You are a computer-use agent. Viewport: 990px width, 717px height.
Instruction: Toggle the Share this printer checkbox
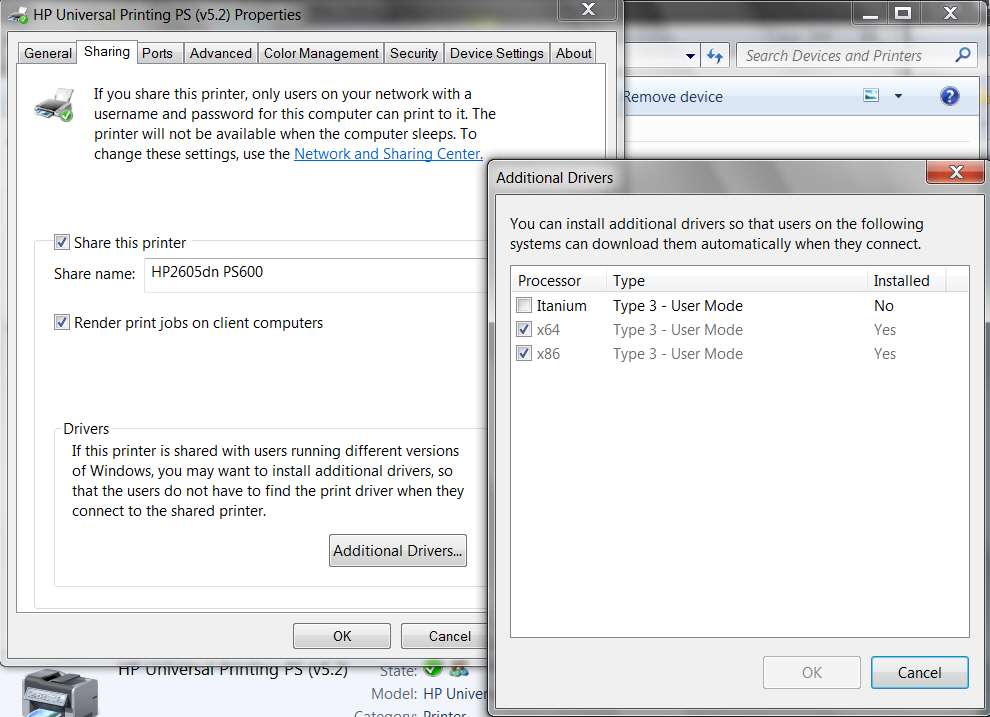click(x=62, y=242)
